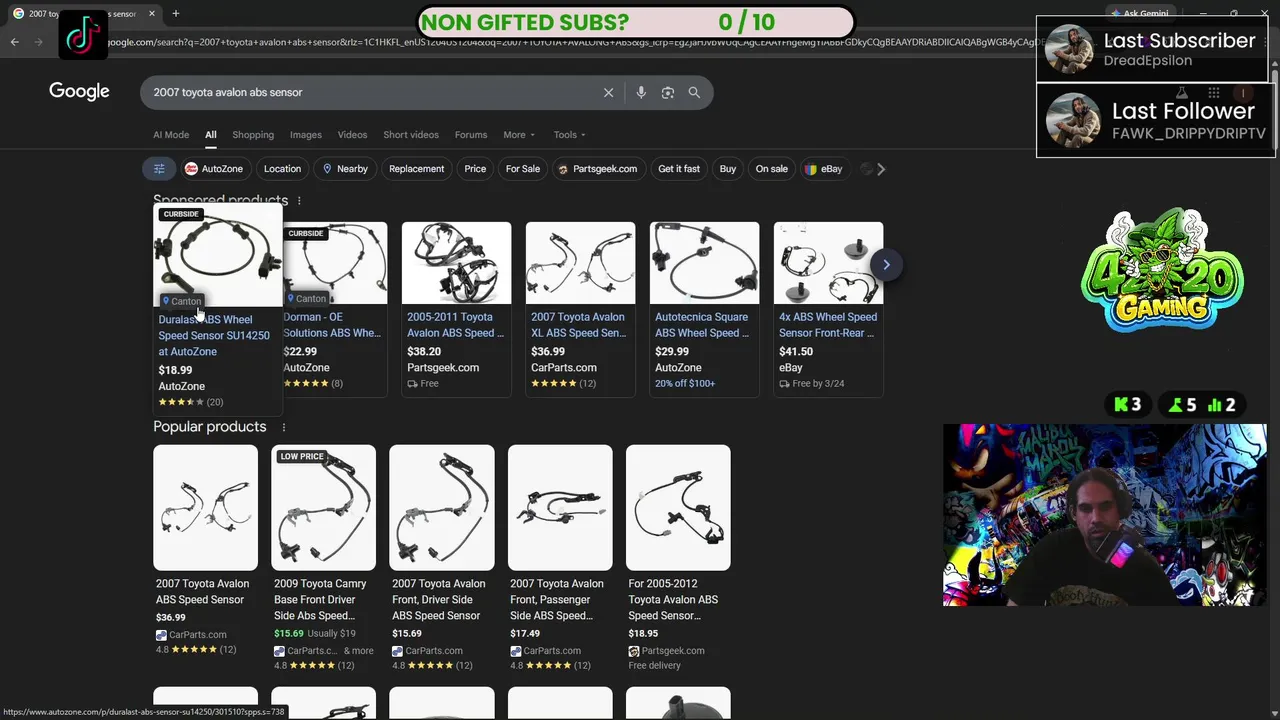The image size is (1280, 720).
Task: Expand the More search menu
Action: pyautogui.click(x=519, y=135)
